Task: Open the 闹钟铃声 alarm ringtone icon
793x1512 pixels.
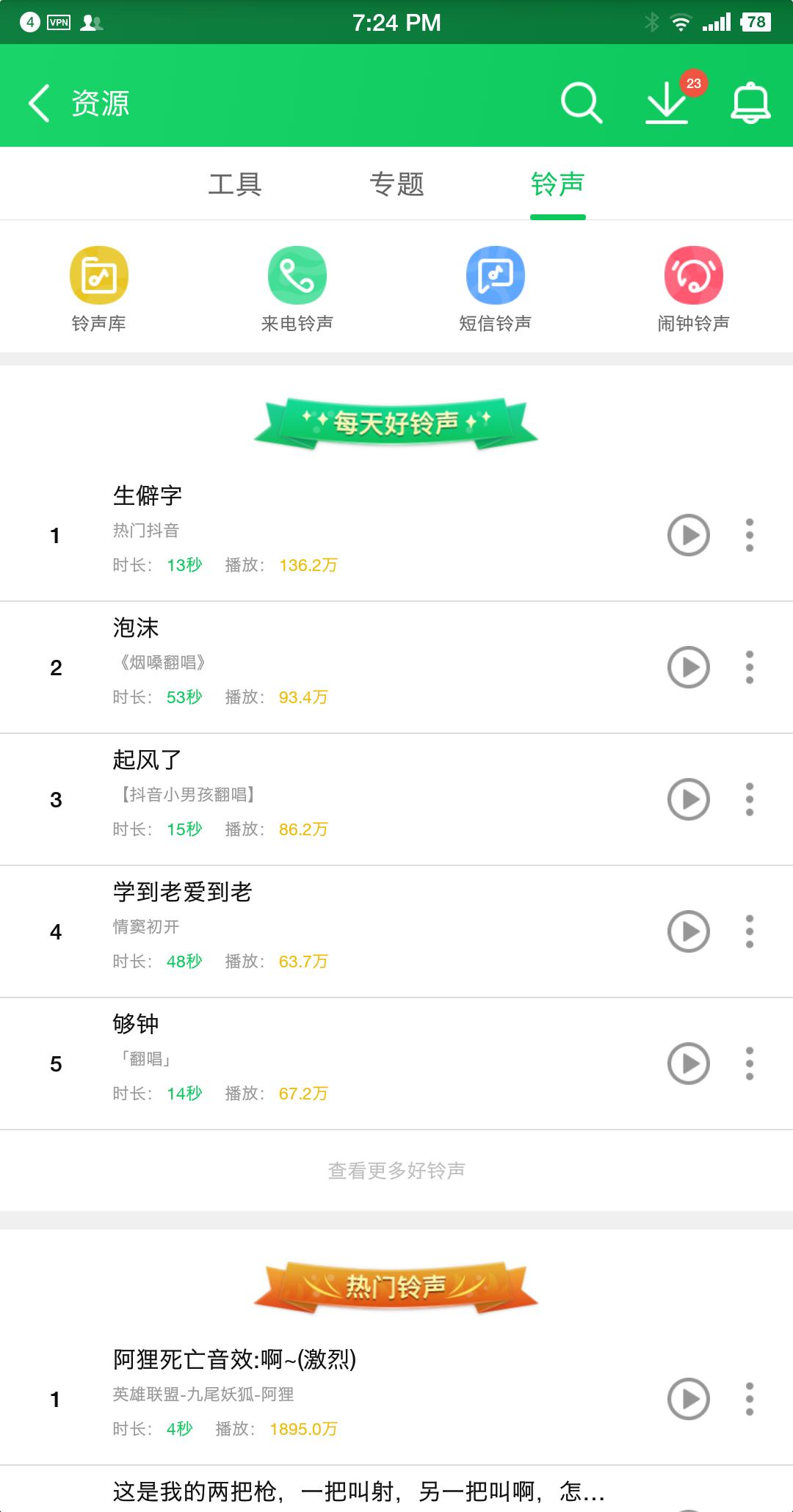Action: pos(694,275)
